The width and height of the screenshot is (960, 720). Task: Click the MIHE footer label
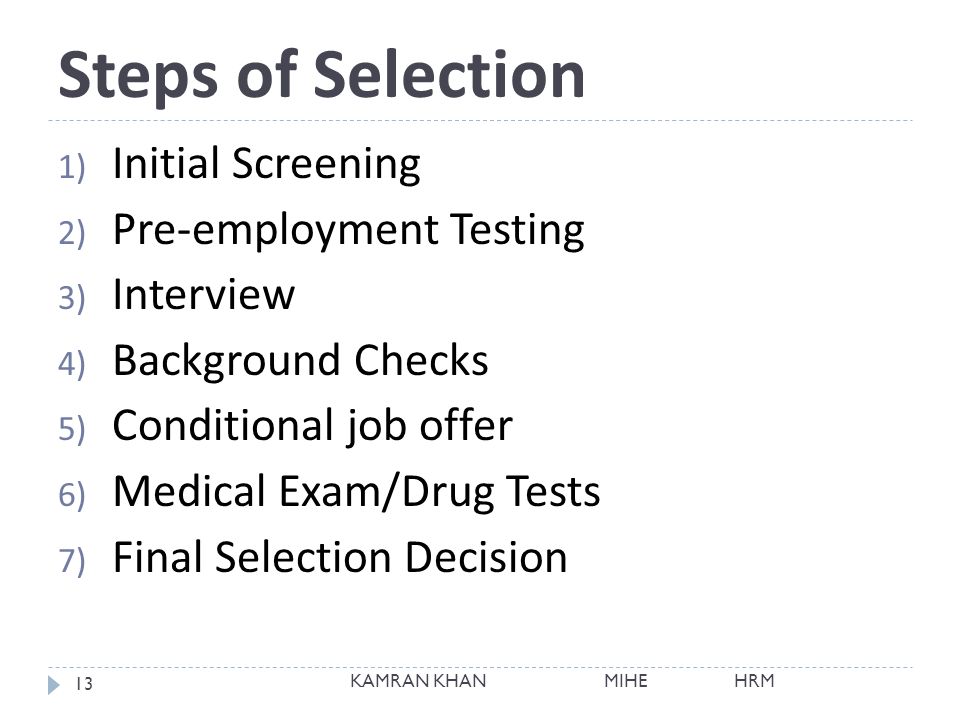click(x=626, y=681)
